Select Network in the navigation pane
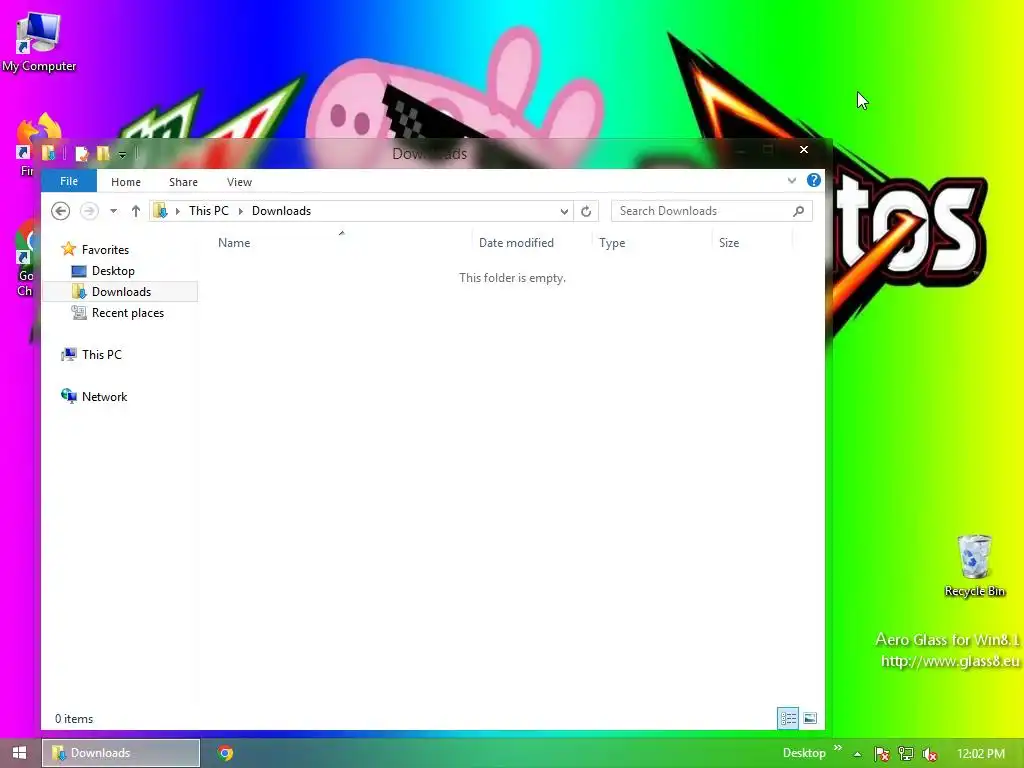The height and width of the screenshot is (768, 1024). (x=104, y=396)
